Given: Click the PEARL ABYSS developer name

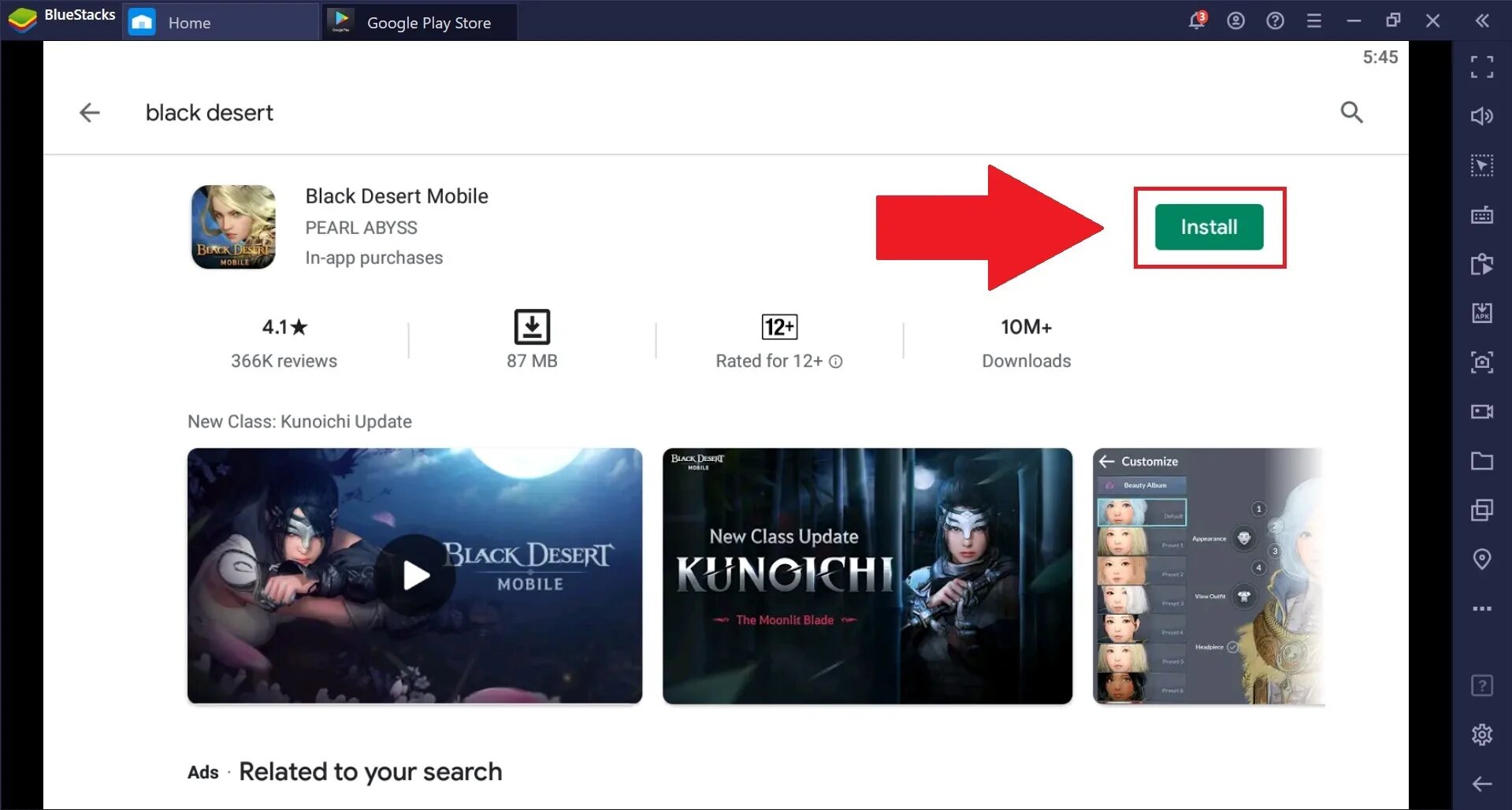Looking at the screenshot, I should click(361, 228).
